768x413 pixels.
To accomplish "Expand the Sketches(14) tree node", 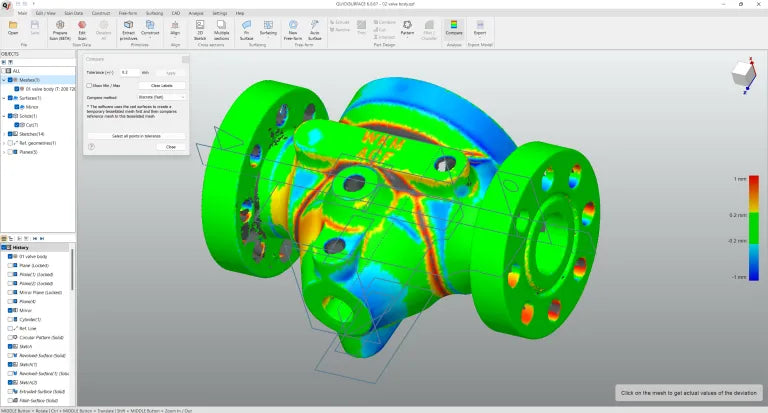I will 4,134.
